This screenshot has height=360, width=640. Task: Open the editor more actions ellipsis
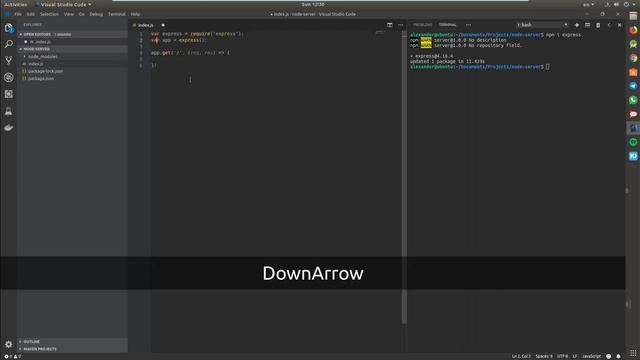(x=400, y=25)
